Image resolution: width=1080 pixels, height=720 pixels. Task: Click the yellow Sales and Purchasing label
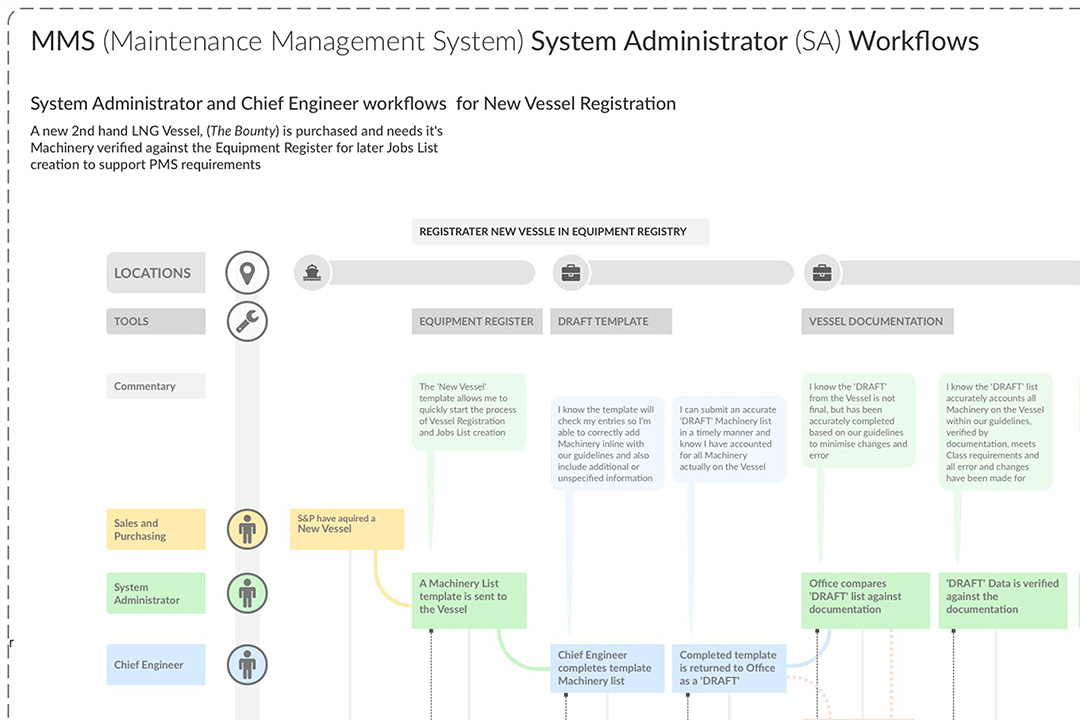[x=155, y=529]
